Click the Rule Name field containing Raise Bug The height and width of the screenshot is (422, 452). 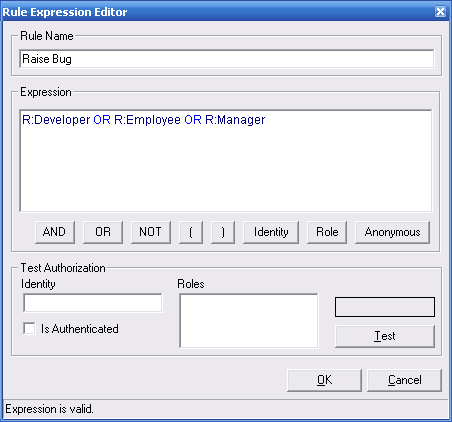227,59
